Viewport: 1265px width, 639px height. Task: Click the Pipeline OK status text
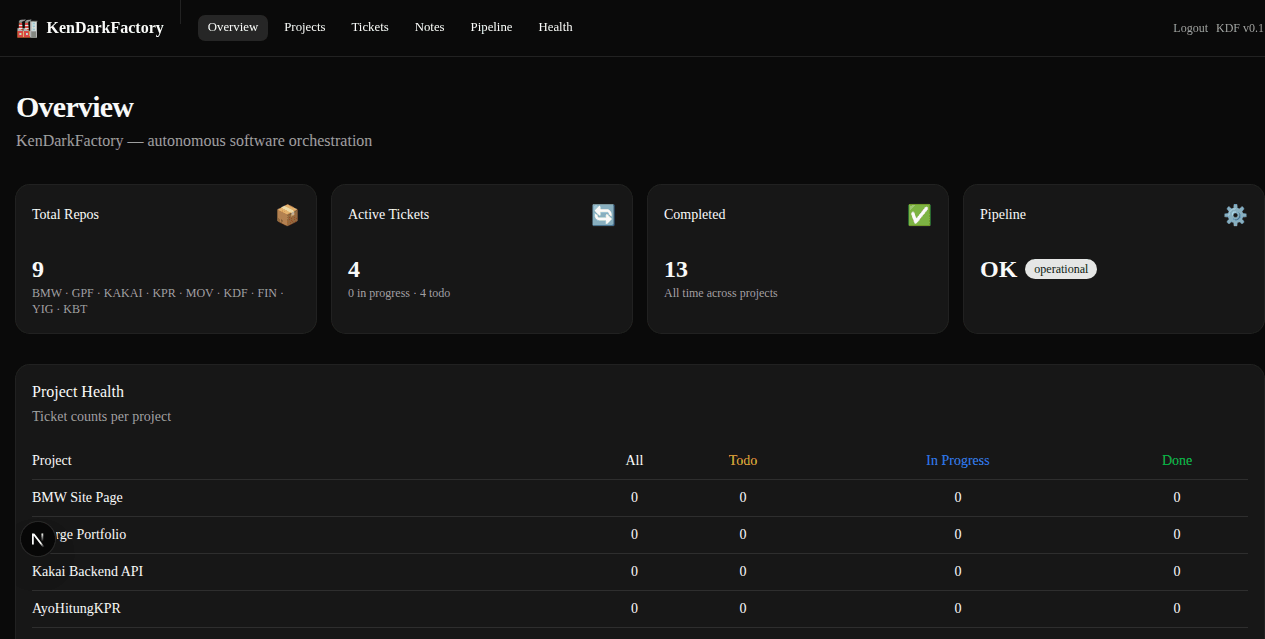coord(998,269)
